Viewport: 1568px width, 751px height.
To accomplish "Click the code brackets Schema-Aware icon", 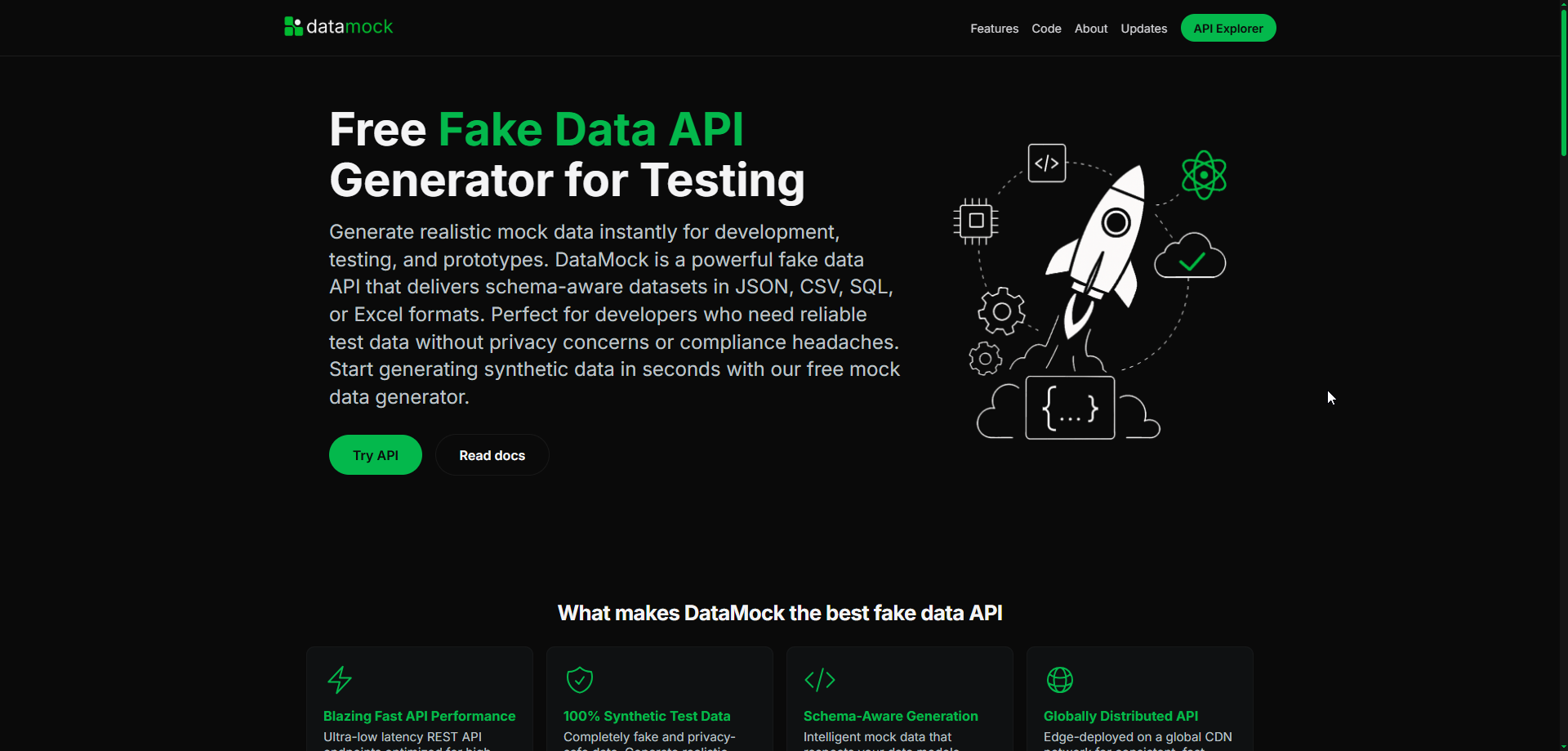I will pyautogui.click(x=819, y=679).
